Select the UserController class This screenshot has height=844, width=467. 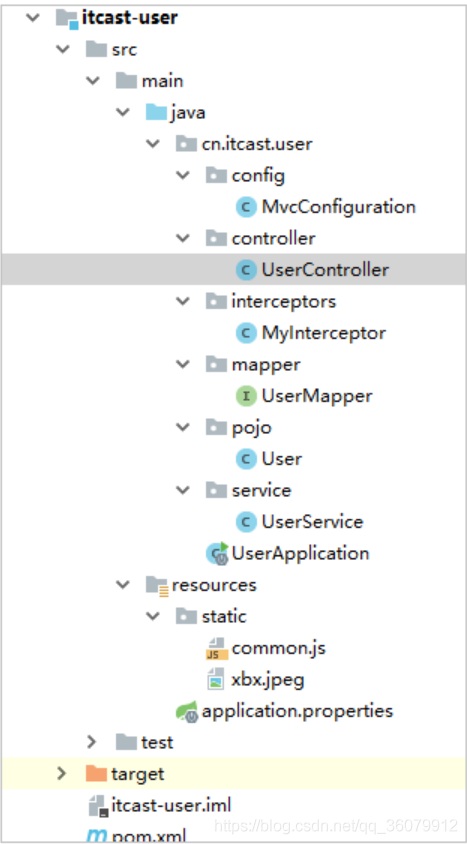point(325,270)
